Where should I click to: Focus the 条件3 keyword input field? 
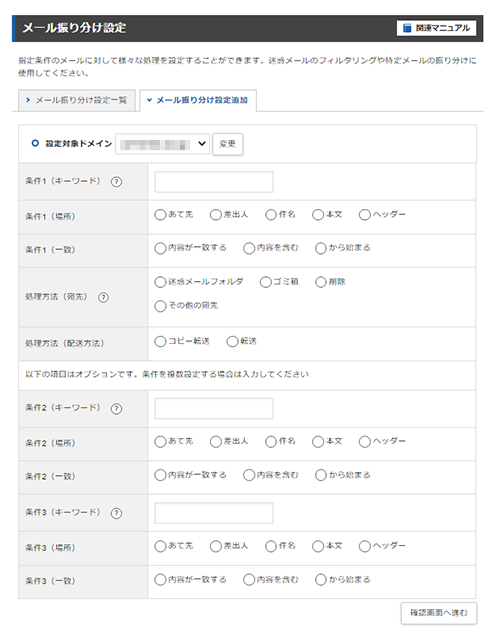[x=214, y=513]
